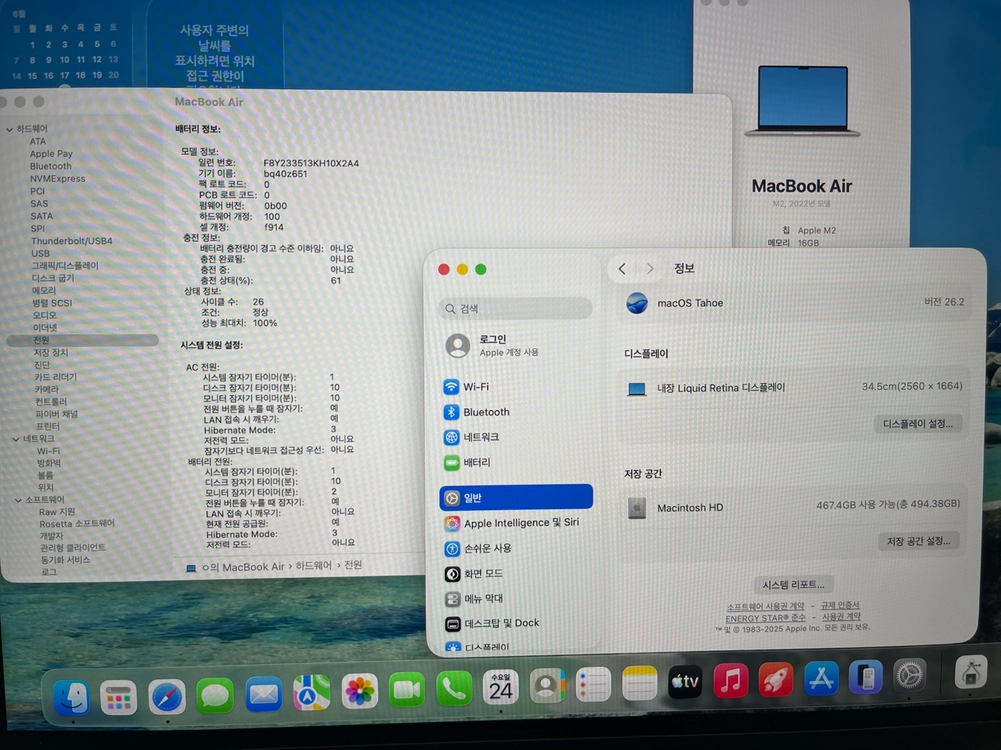The image size is (1001, 750).
Task: Open Contacts from the Dock
Action: point(547,686)
